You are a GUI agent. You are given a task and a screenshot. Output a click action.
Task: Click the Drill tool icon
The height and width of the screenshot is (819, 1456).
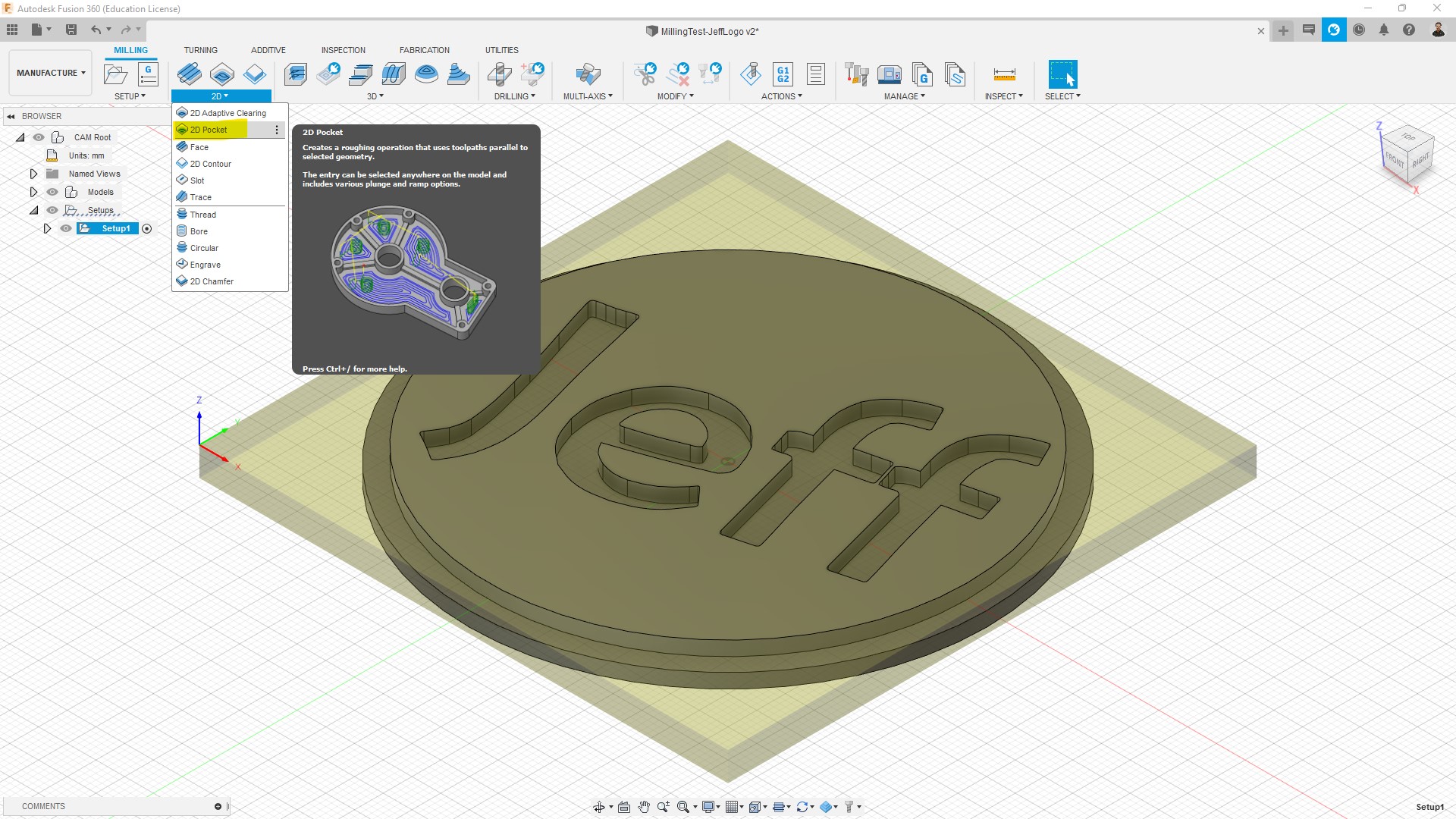(499, 74)
